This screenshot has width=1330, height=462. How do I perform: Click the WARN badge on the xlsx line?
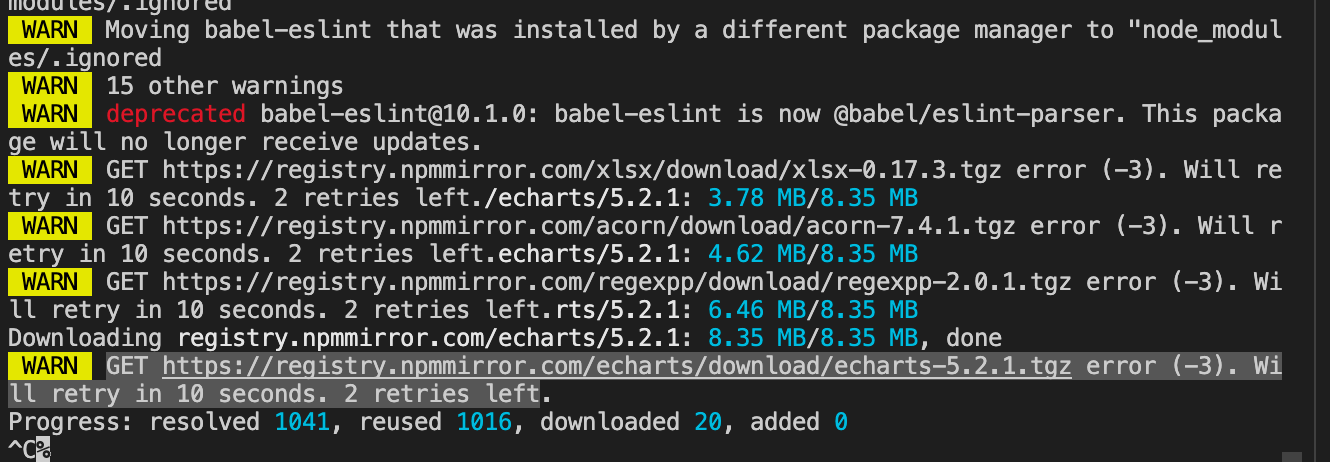(50, 171)
